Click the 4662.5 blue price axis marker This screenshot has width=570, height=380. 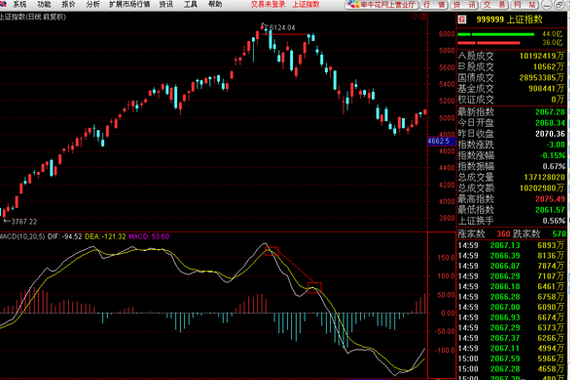[x=441, y=141]
